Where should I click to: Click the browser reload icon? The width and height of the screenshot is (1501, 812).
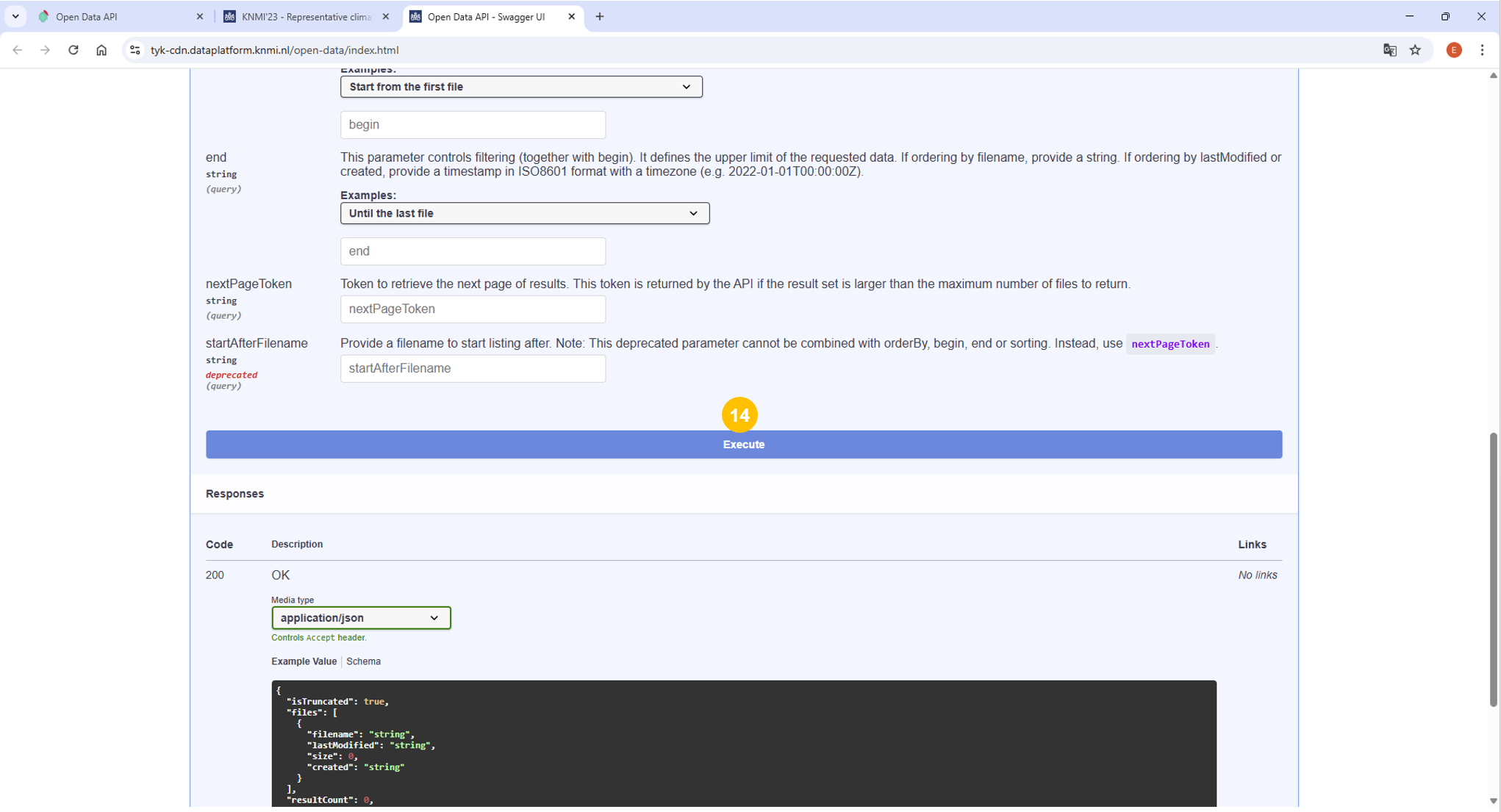[74, 50]
